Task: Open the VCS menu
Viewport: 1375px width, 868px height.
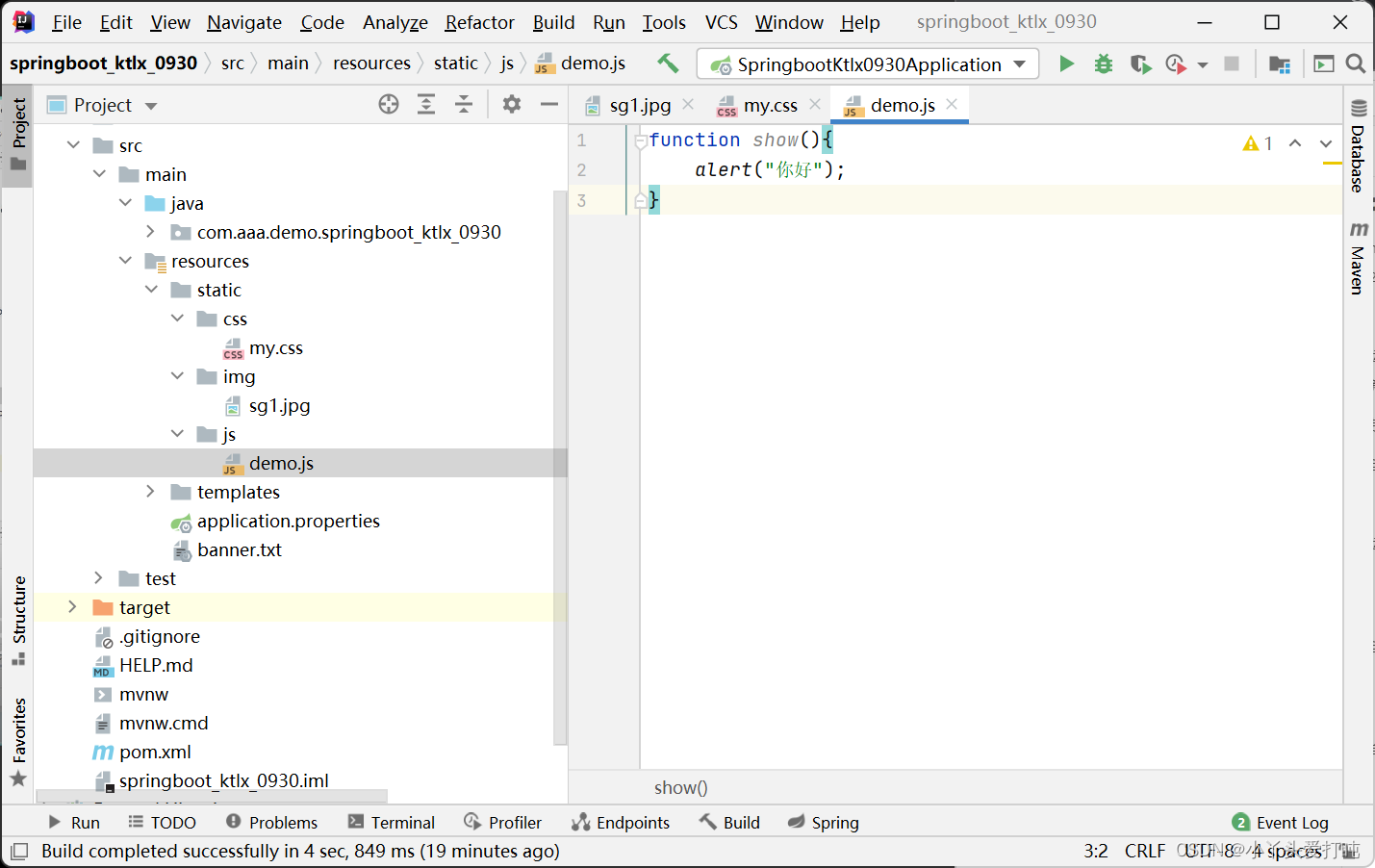Action: [721, 22]
